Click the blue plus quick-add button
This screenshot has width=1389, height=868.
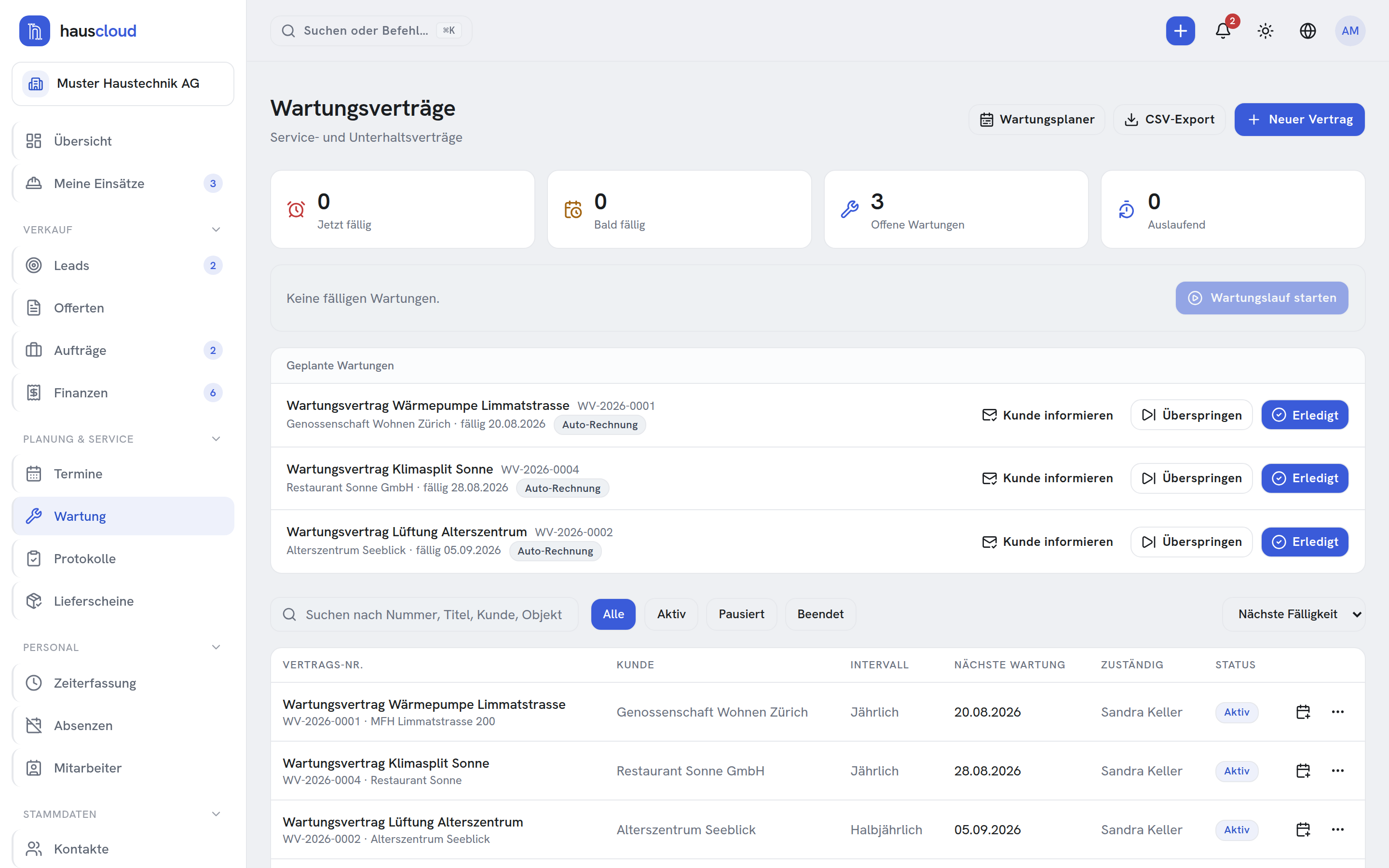tap(1180, 30)
